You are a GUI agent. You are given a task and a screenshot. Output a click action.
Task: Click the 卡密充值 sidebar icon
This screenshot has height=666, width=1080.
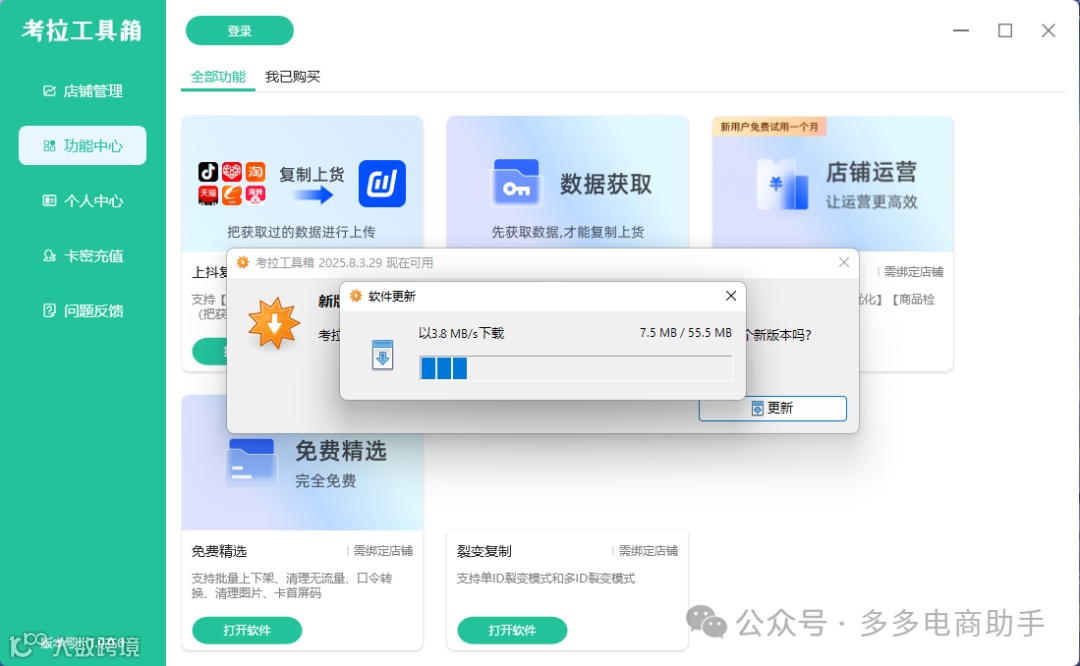49,256
